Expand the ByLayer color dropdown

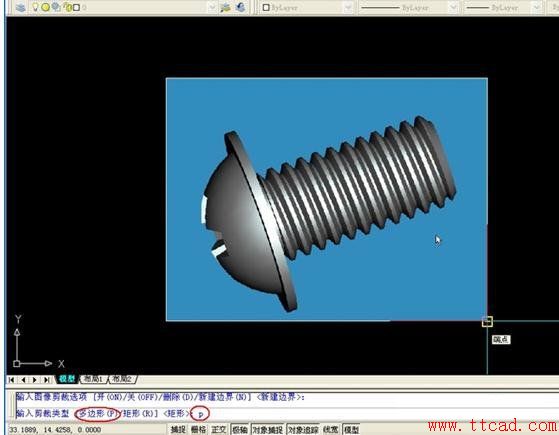point(348,7)
